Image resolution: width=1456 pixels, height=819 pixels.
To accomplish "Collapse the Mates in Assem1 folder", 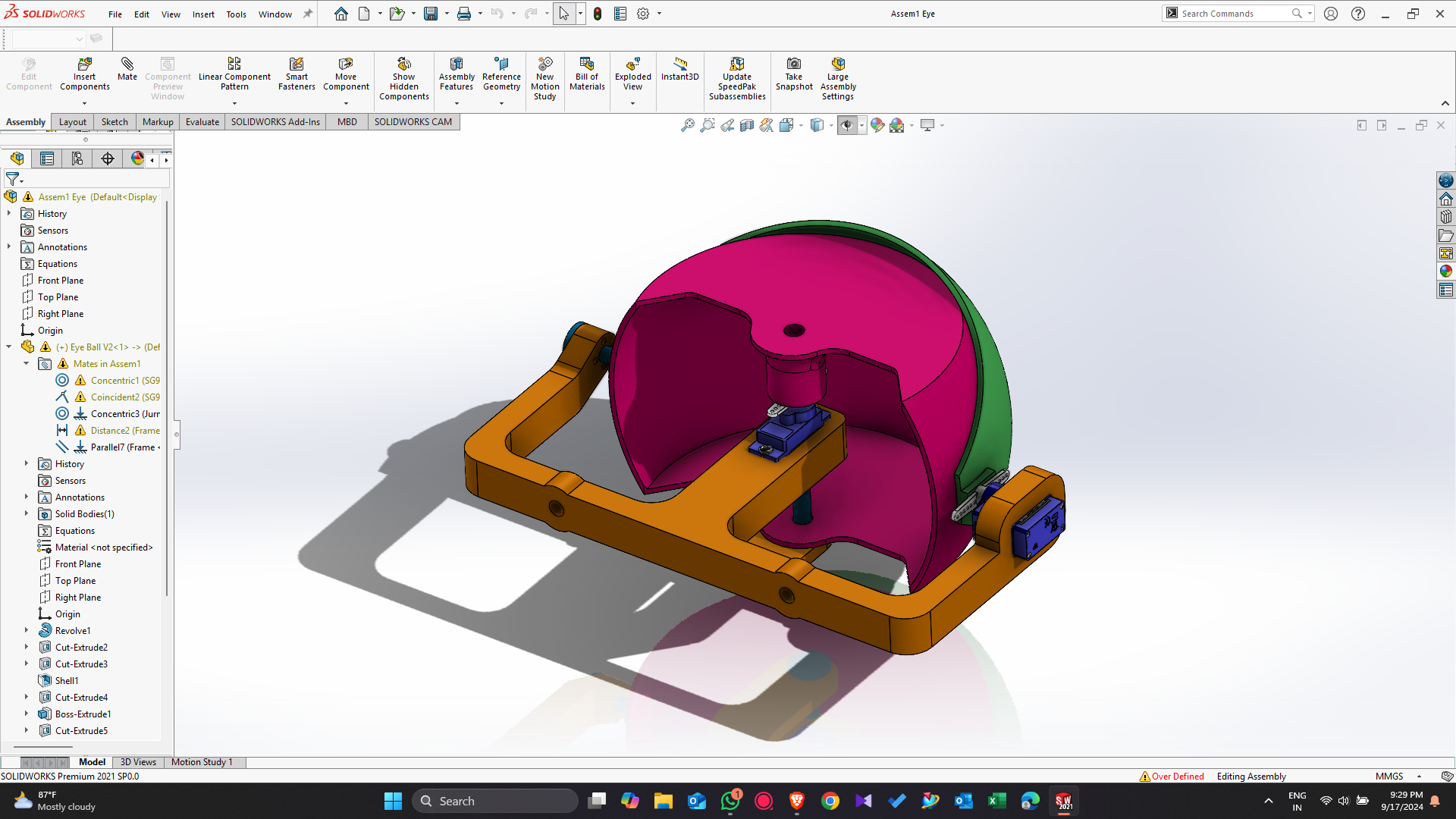I will click(x=26, y=363).
